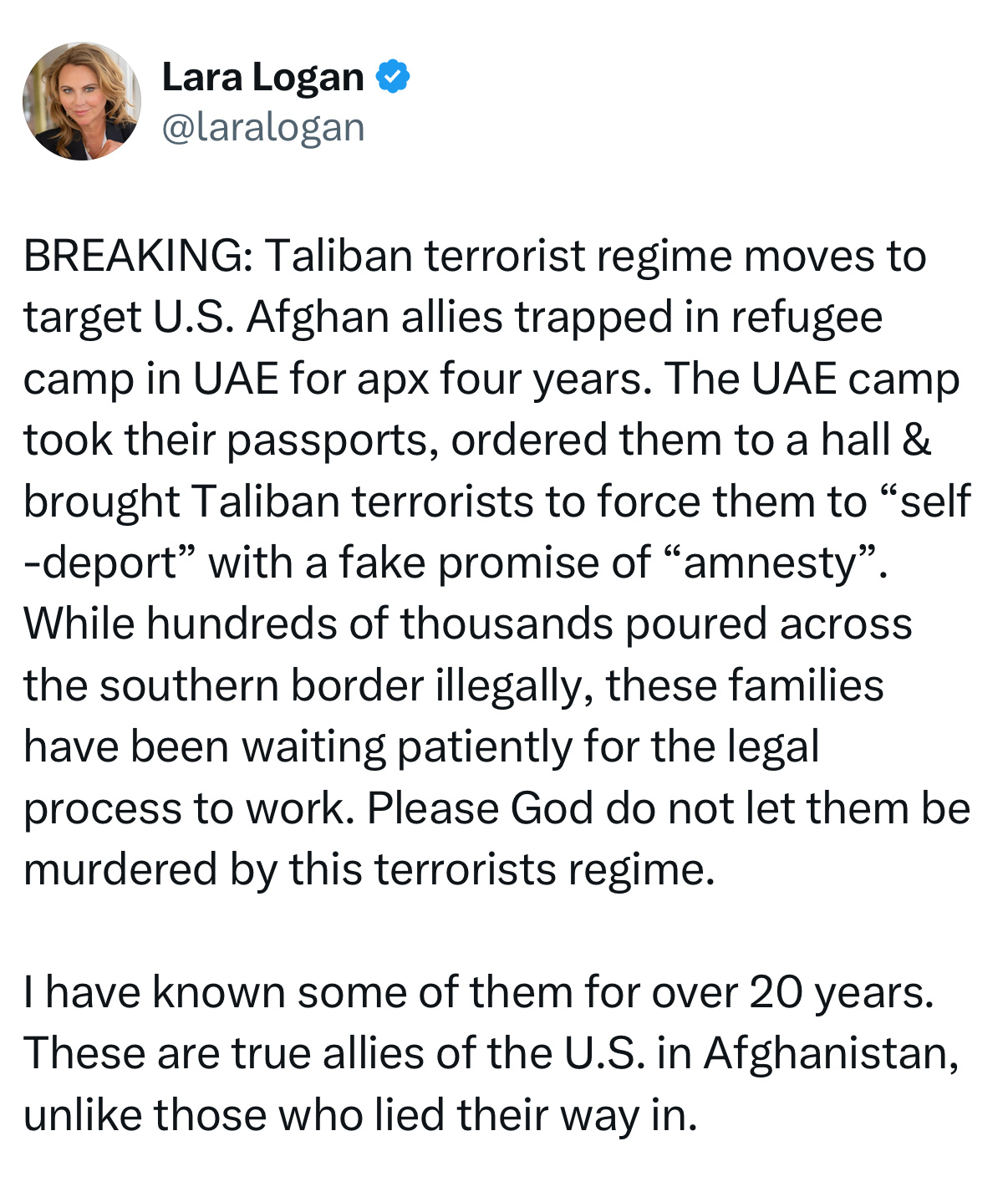The width and height of the screenshot is (1008, 1192).
Task: Click the line 'These are true allies of the U.S.'
Action: (x=491, y=1053)
